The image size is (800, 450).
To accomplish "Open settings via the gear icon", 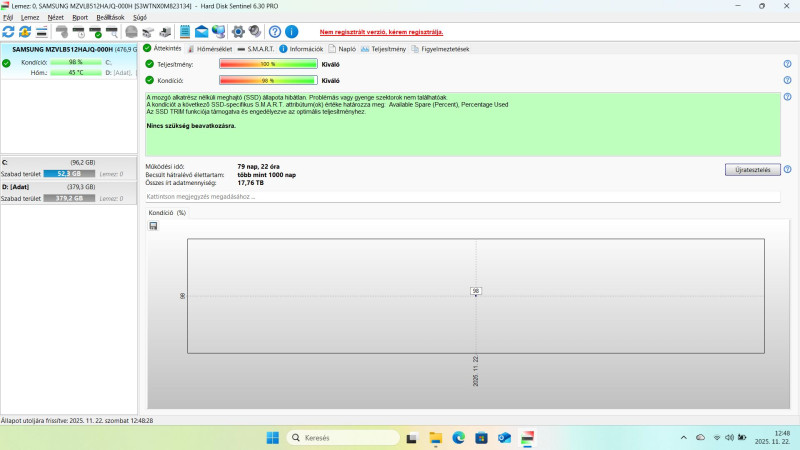I will pyautogui.click(x=238, y=32).
